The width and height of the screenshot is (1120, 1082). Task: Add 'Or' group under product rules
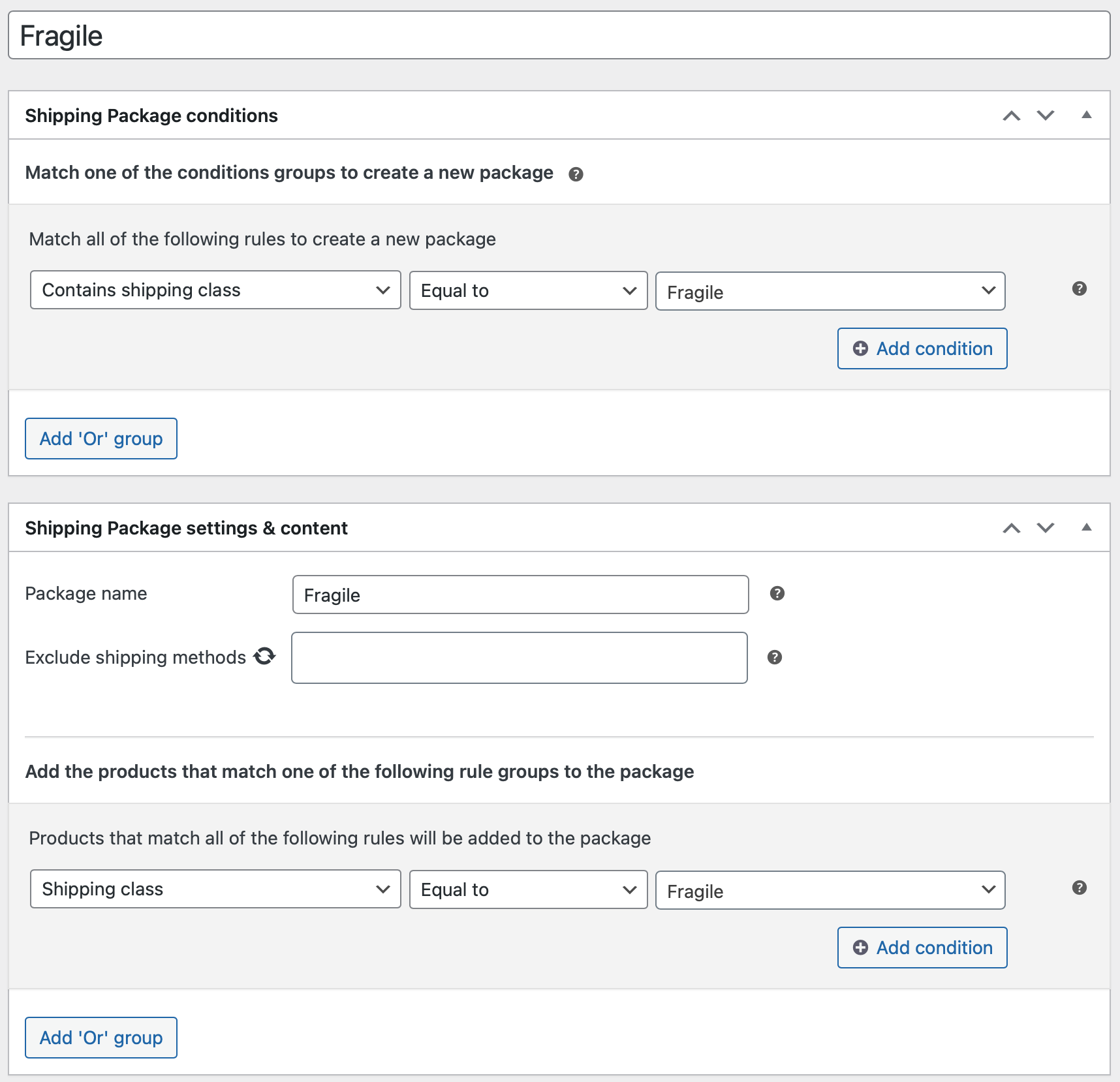[x=101, y=1038]
